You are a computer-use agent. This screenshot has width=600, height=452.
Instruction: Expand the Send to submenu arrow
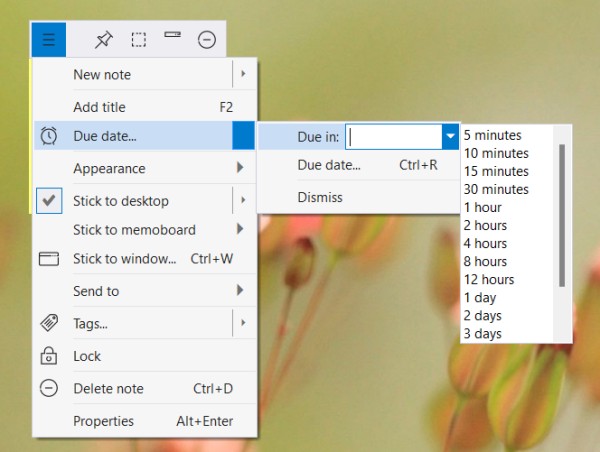(240, 290)
